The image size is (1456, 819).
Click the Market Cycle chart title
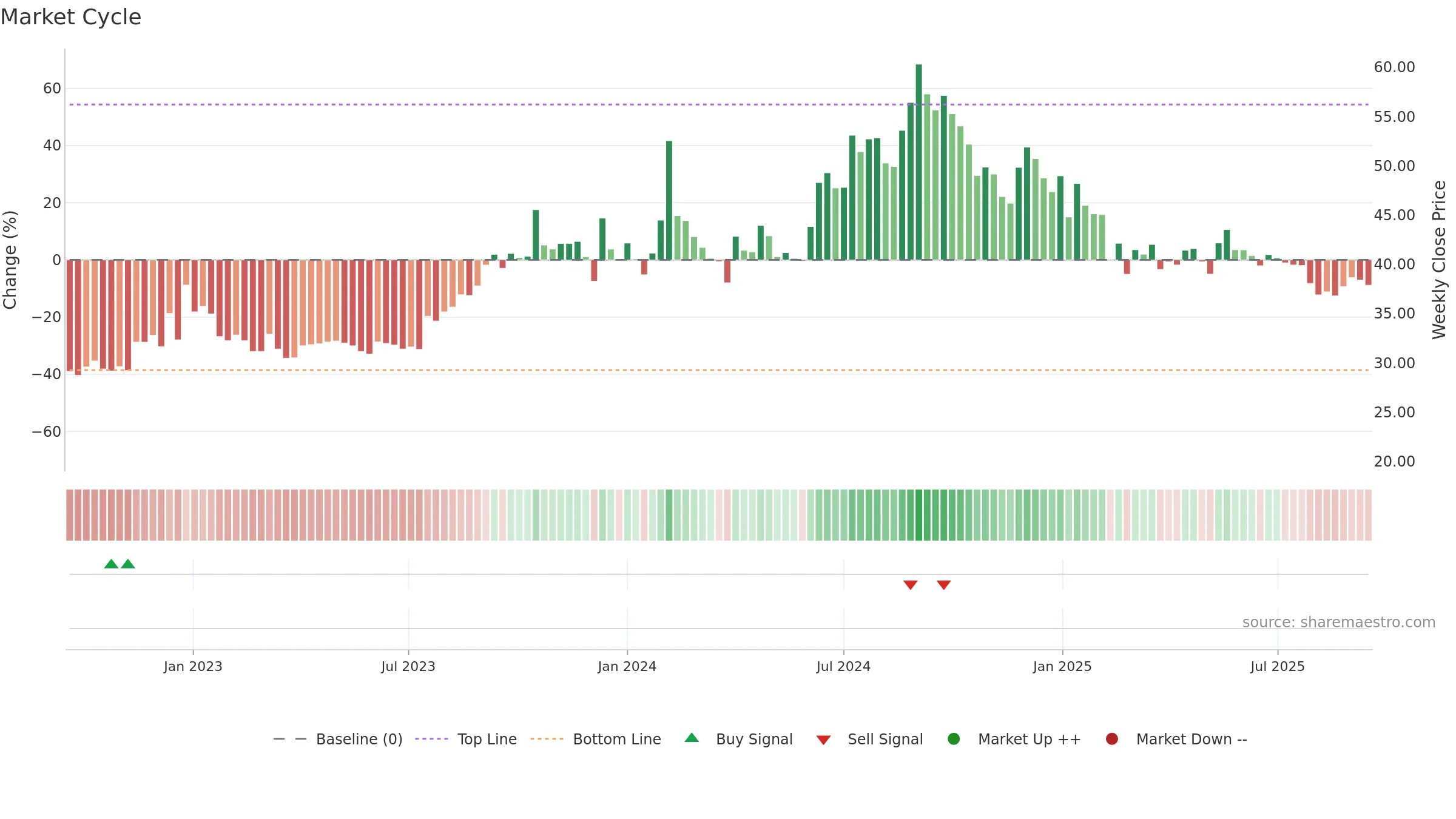(x=71, y=17)
